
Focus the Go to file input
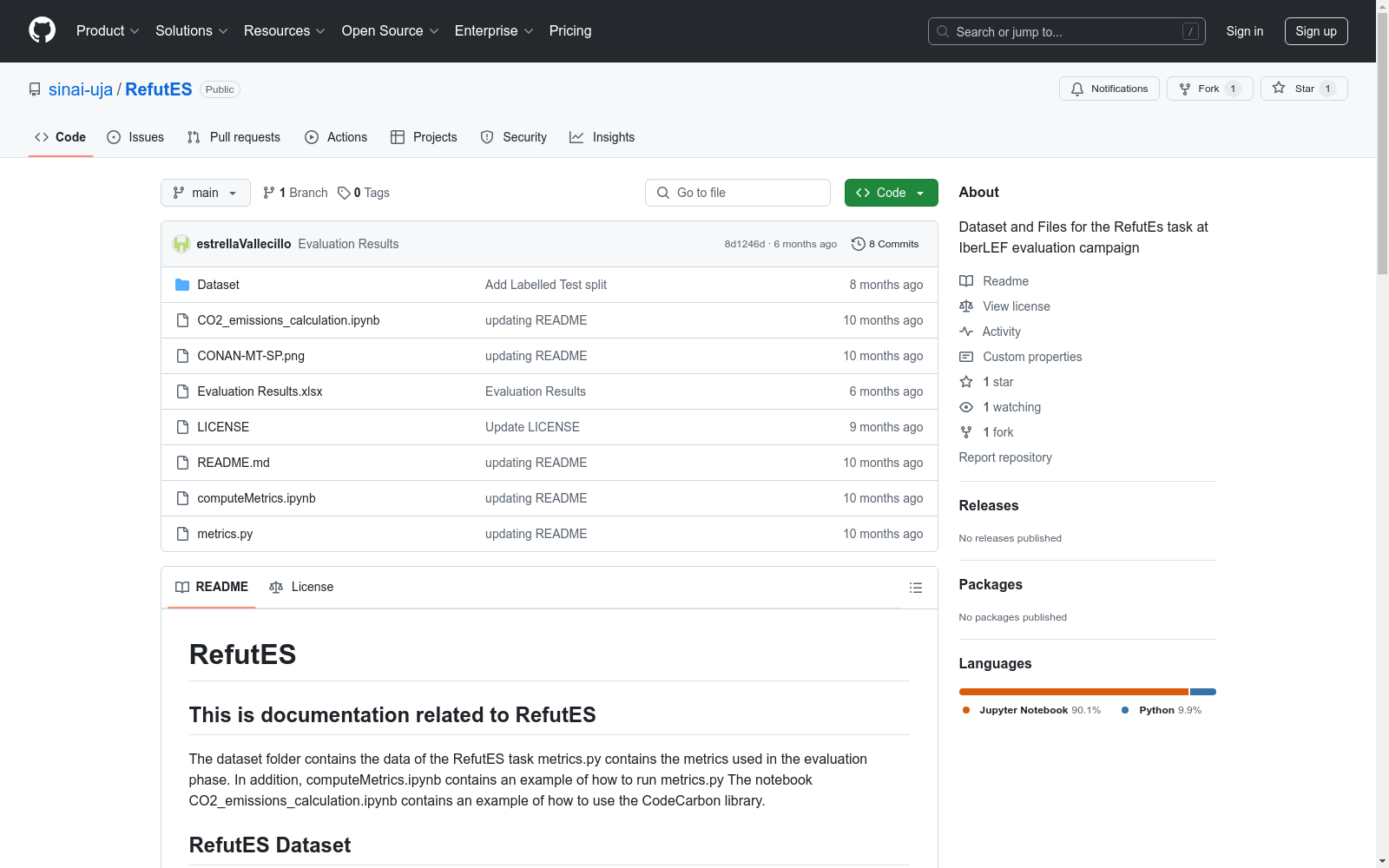pyautogui.click(x=738, y=193)
